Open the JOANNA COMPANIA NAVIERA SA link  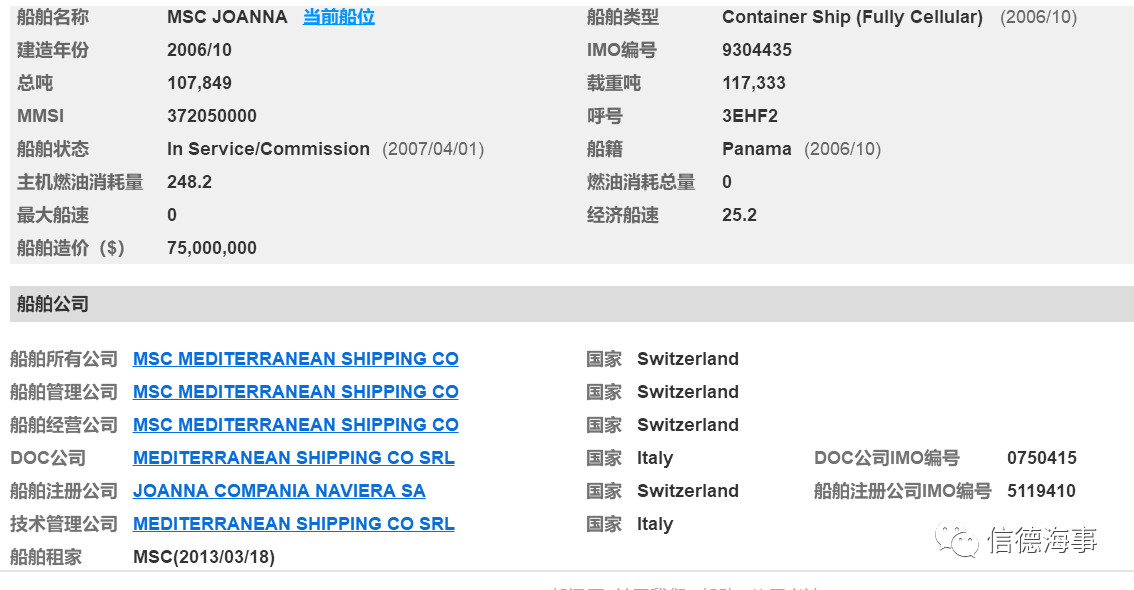pos(279,491)
